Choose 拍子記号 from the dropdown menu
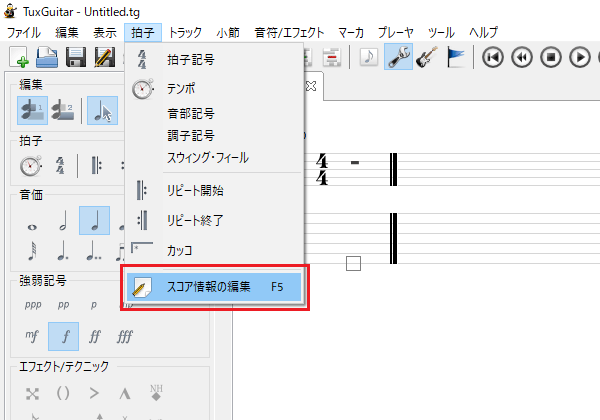Viewport: 600px width, 420px height. [x=214, y=60]
